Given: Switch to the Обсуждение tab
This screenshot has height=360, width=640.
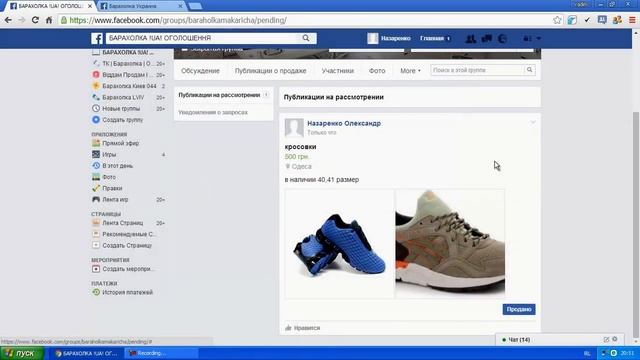Looking at the screenshot, I should pyautogui.click(x=200, y=71).
